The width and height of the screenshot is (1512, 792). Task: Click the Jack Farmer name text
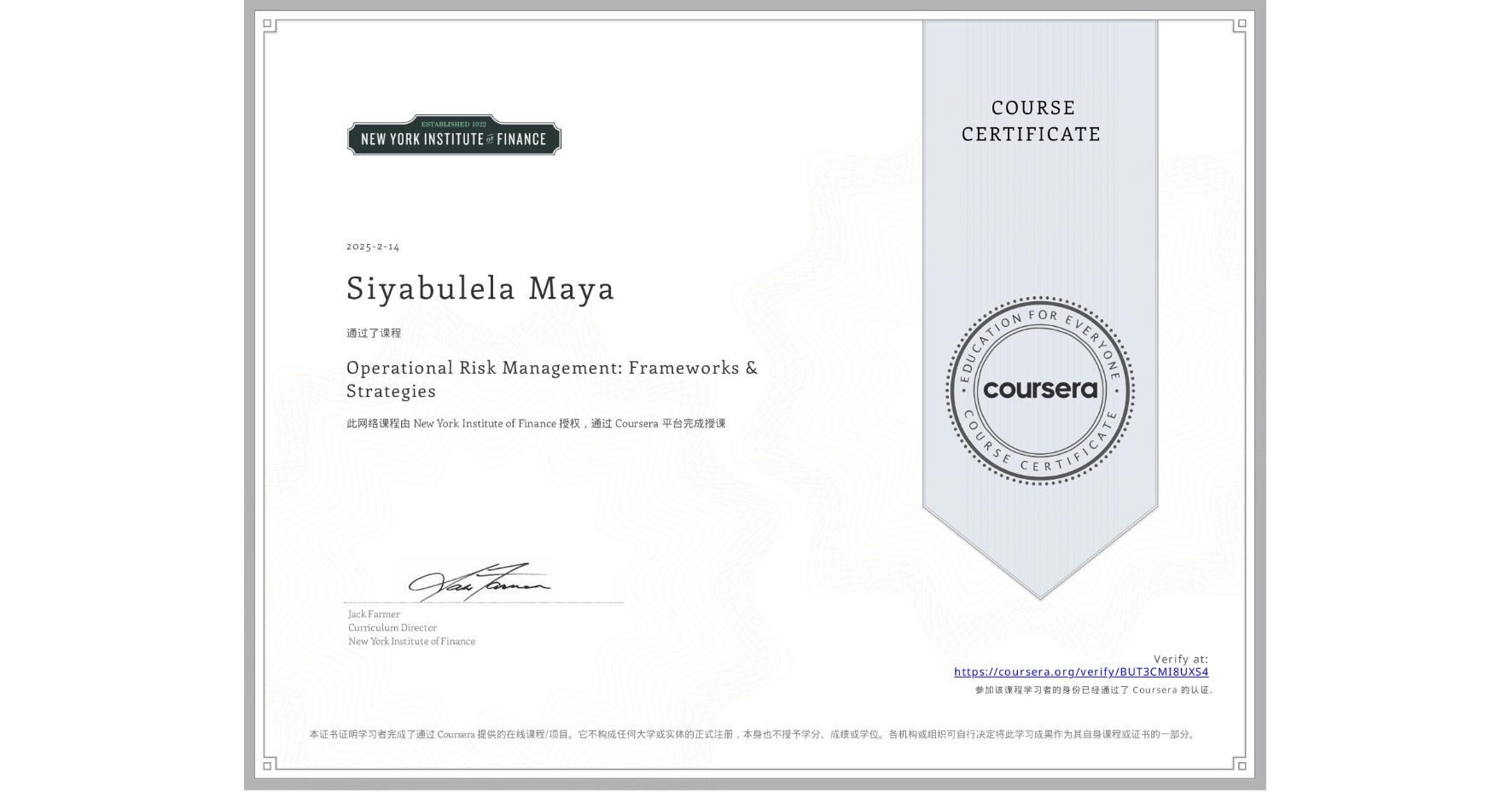click(374, 614)
